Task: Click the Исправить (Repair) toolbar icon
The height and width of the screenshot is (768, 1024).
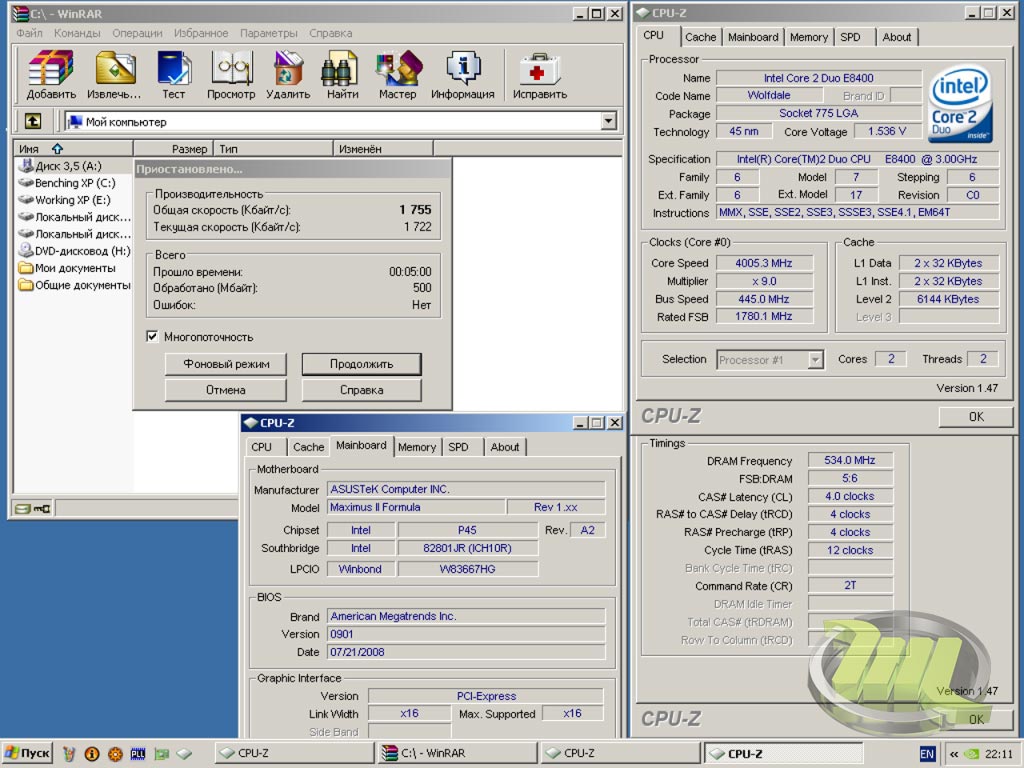Action: [540, 75]
